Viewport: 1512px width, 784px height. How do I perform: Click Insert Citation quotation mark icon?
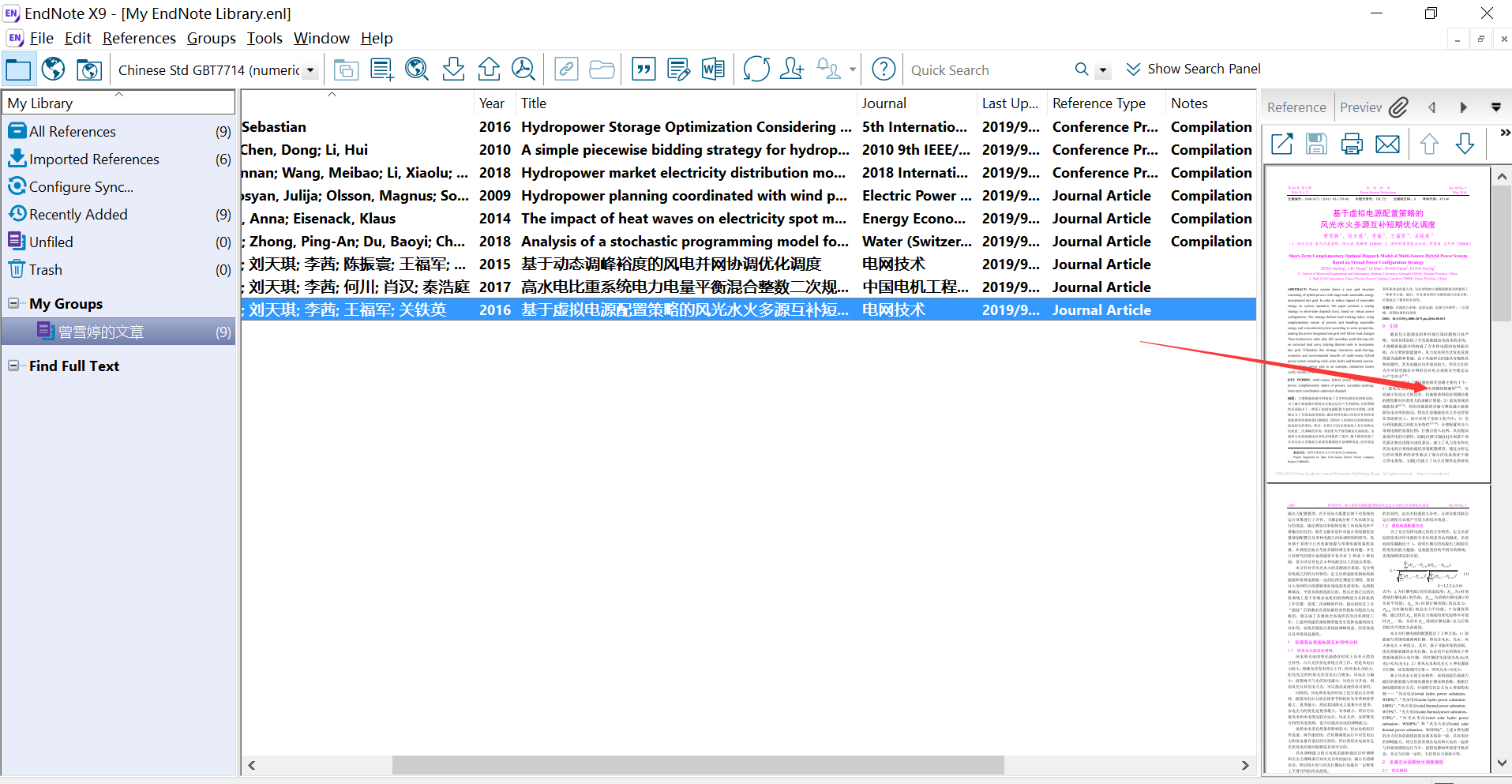(644, 69)
